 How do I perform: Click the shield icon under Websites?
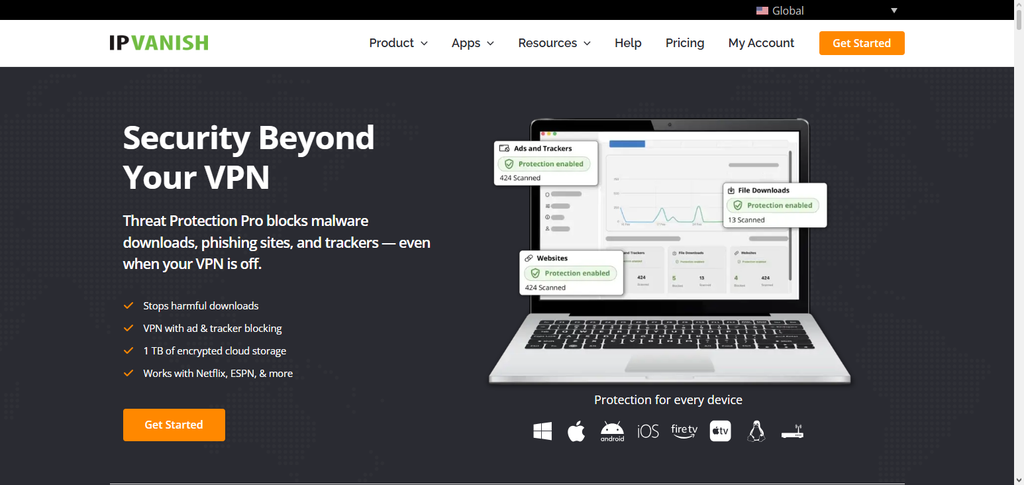(x=535, y=273)
